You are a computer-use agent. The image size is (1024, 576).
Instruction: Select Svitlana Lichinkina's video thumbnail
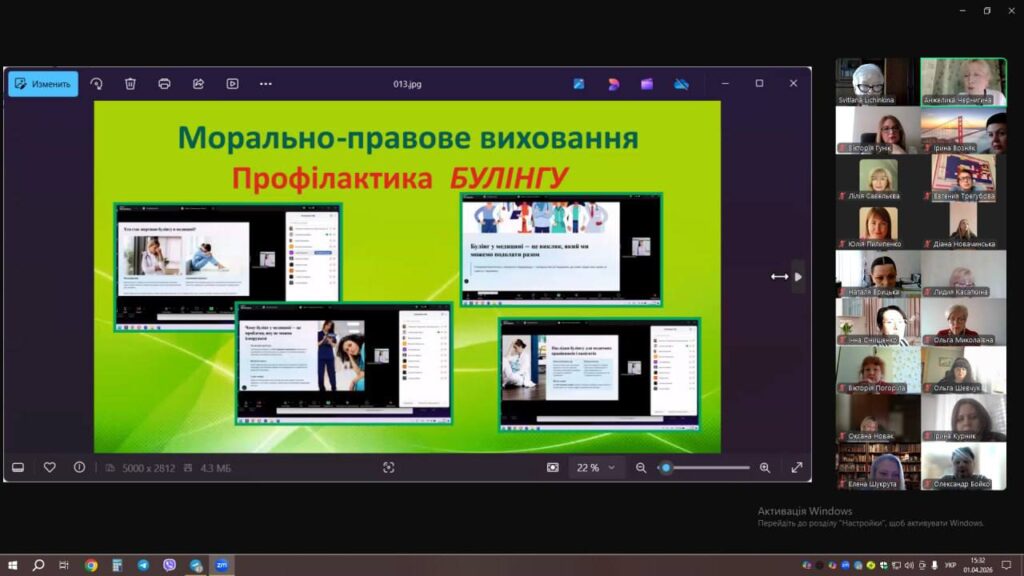coord(876,81)
